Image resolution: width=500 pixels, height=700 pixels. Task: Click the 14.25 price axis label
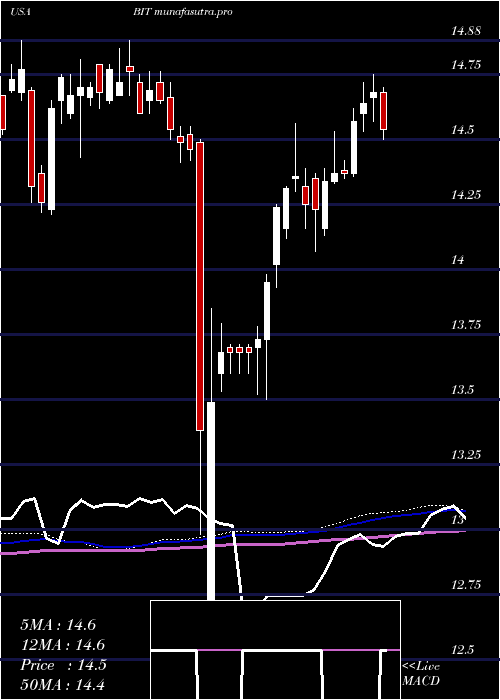(x=466, y=195)
